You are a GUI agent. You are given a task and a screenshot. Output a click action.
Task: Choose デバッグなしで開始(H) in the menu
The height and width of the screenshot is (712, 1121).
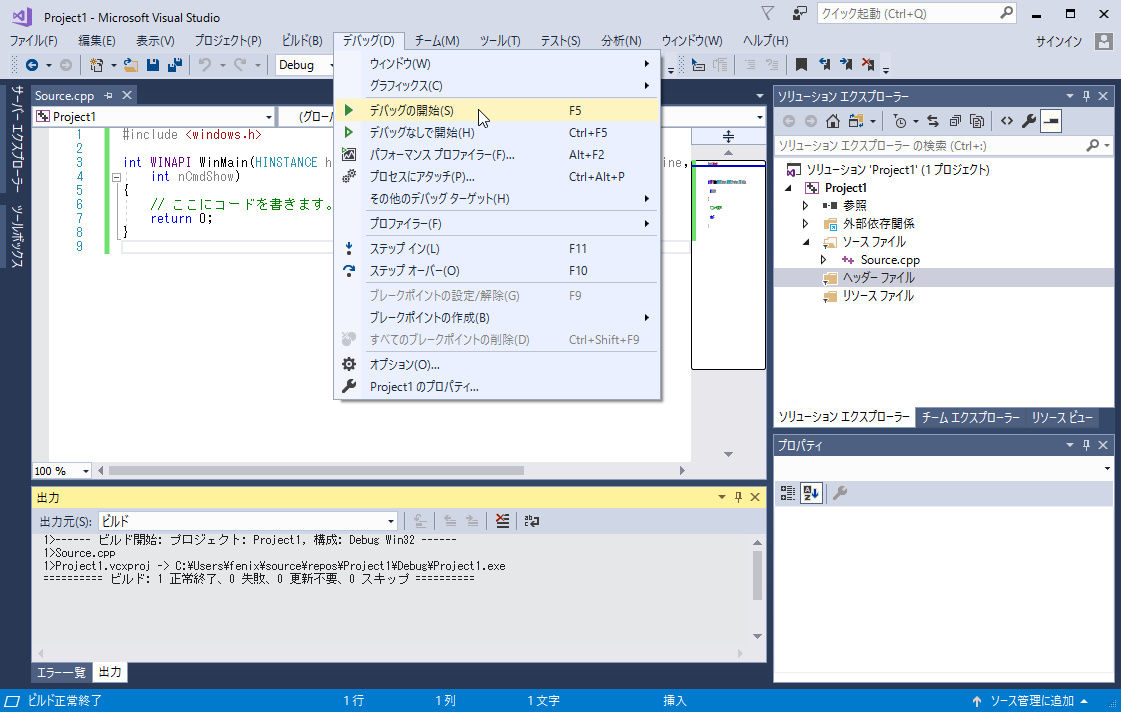pos(497,133)
